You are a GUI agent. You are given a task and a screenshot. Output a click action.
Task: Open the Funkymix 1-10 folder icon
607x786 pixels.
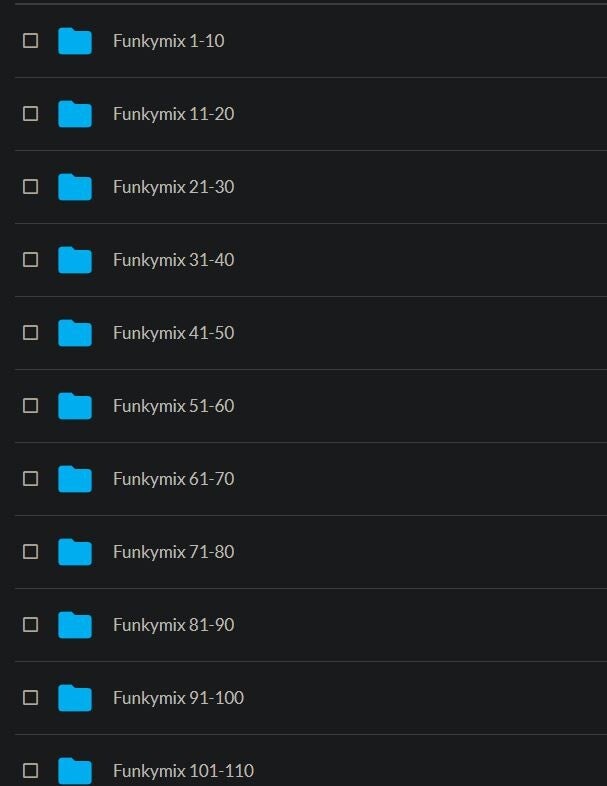75,41
